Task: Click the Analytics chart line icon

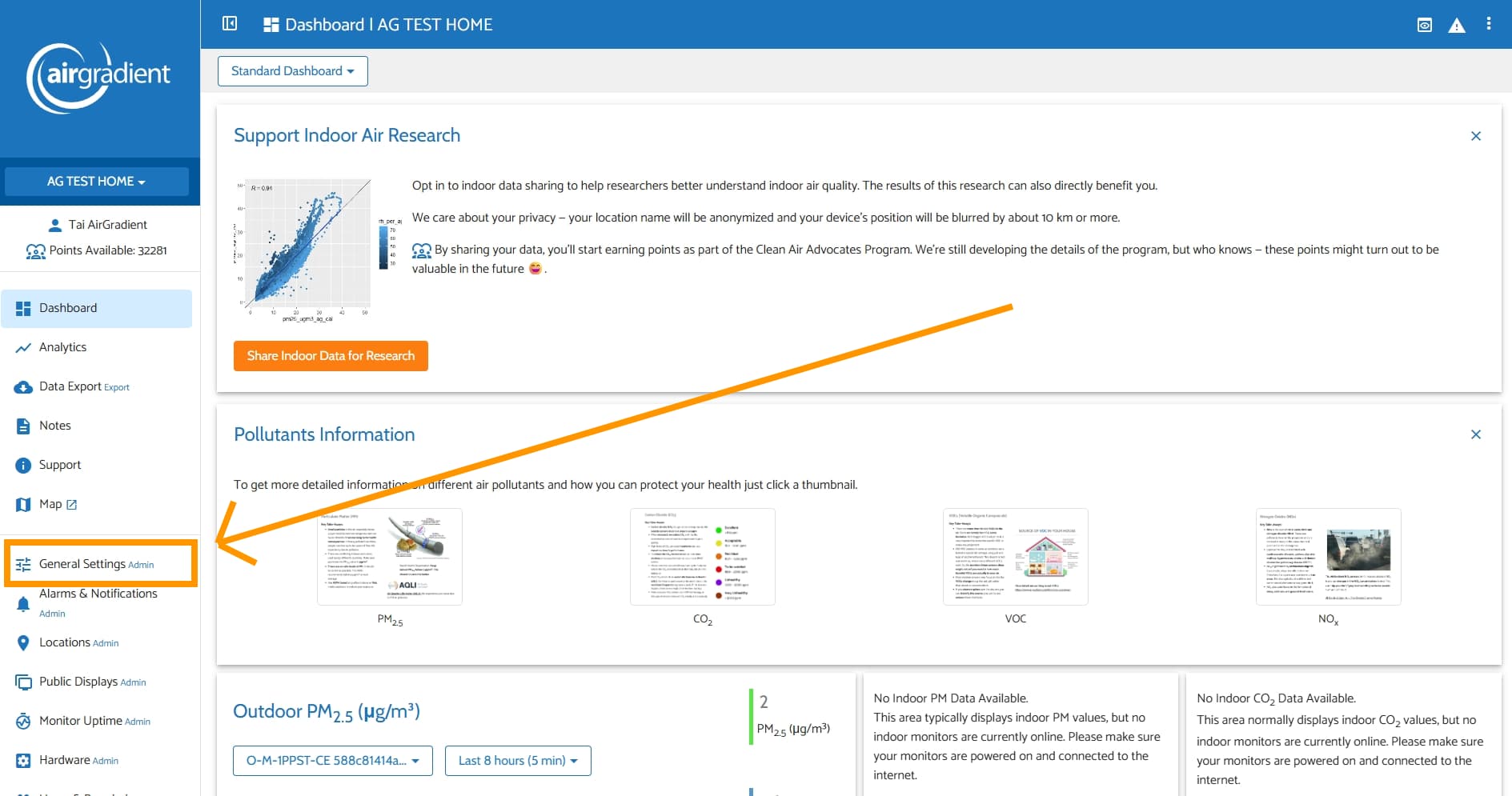Action: point(23,348)
